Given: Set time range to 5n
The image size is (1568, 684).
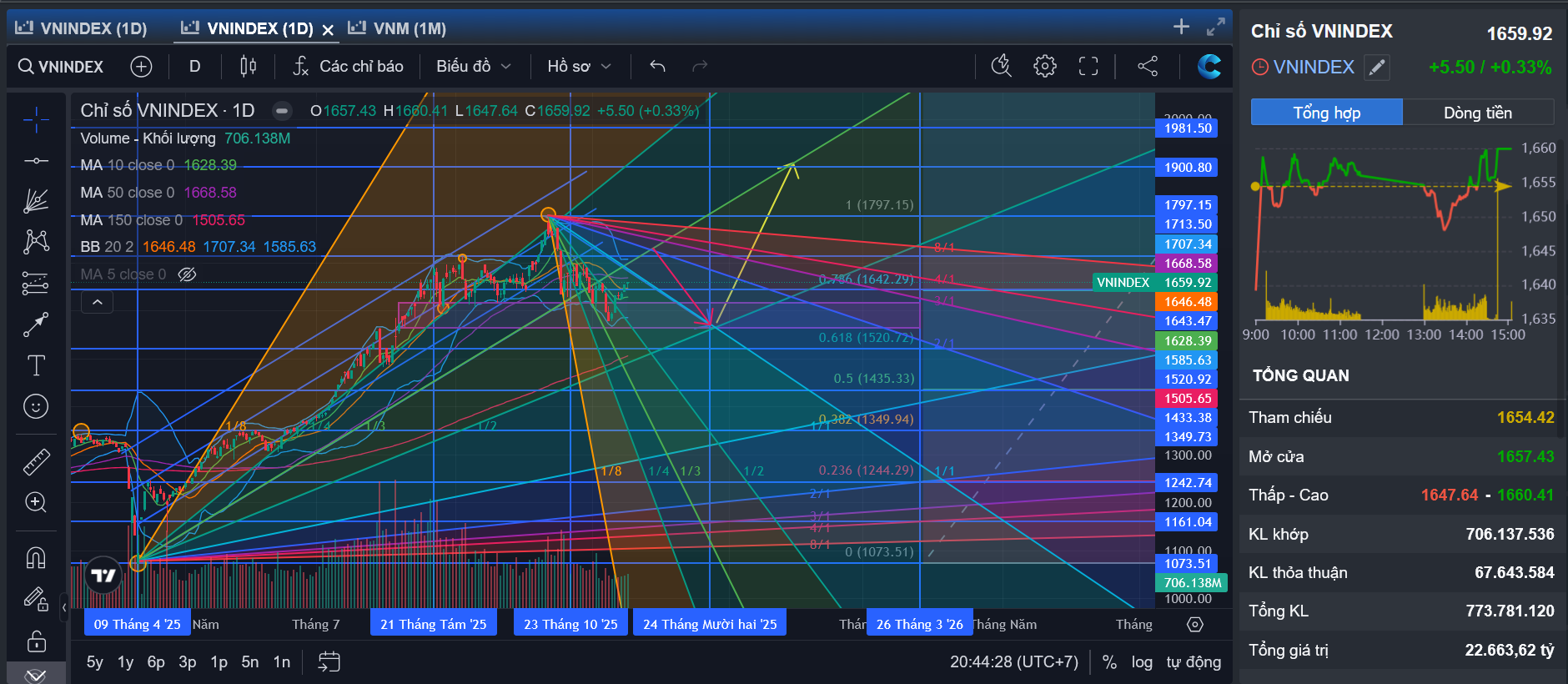Looking at the screenshot, I should click(x=250, y=662).
